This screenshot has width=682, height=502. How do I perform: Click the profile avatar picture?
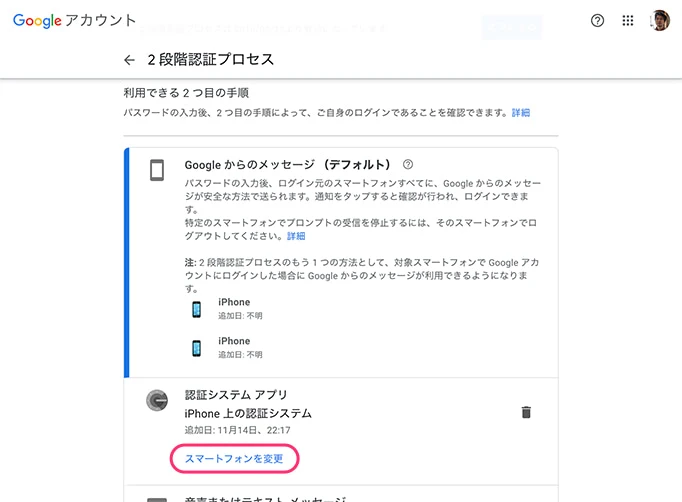coord(660,20)
